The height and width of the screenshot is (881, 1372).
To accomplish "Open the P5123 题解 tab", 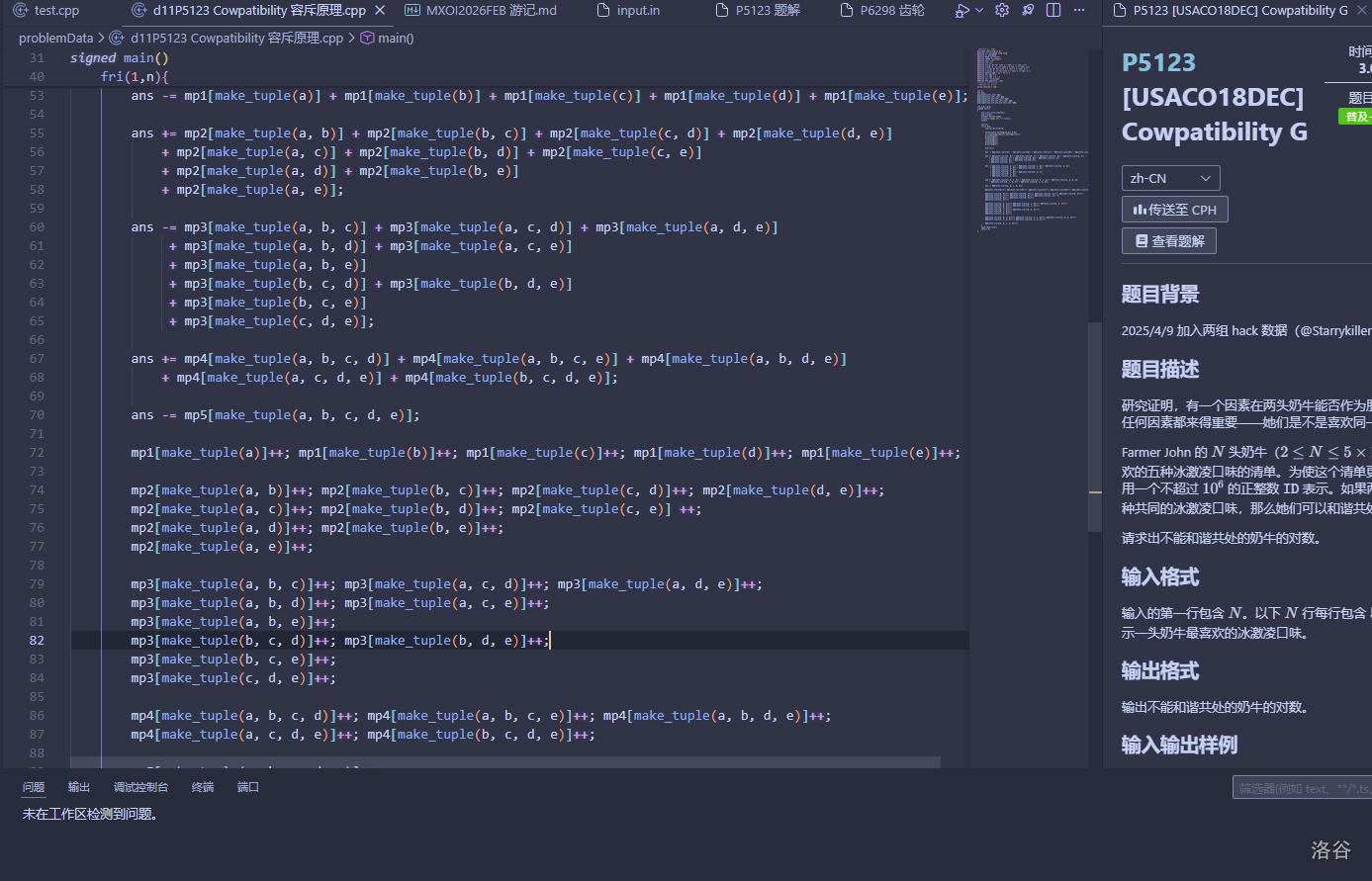I will (768, 11).
